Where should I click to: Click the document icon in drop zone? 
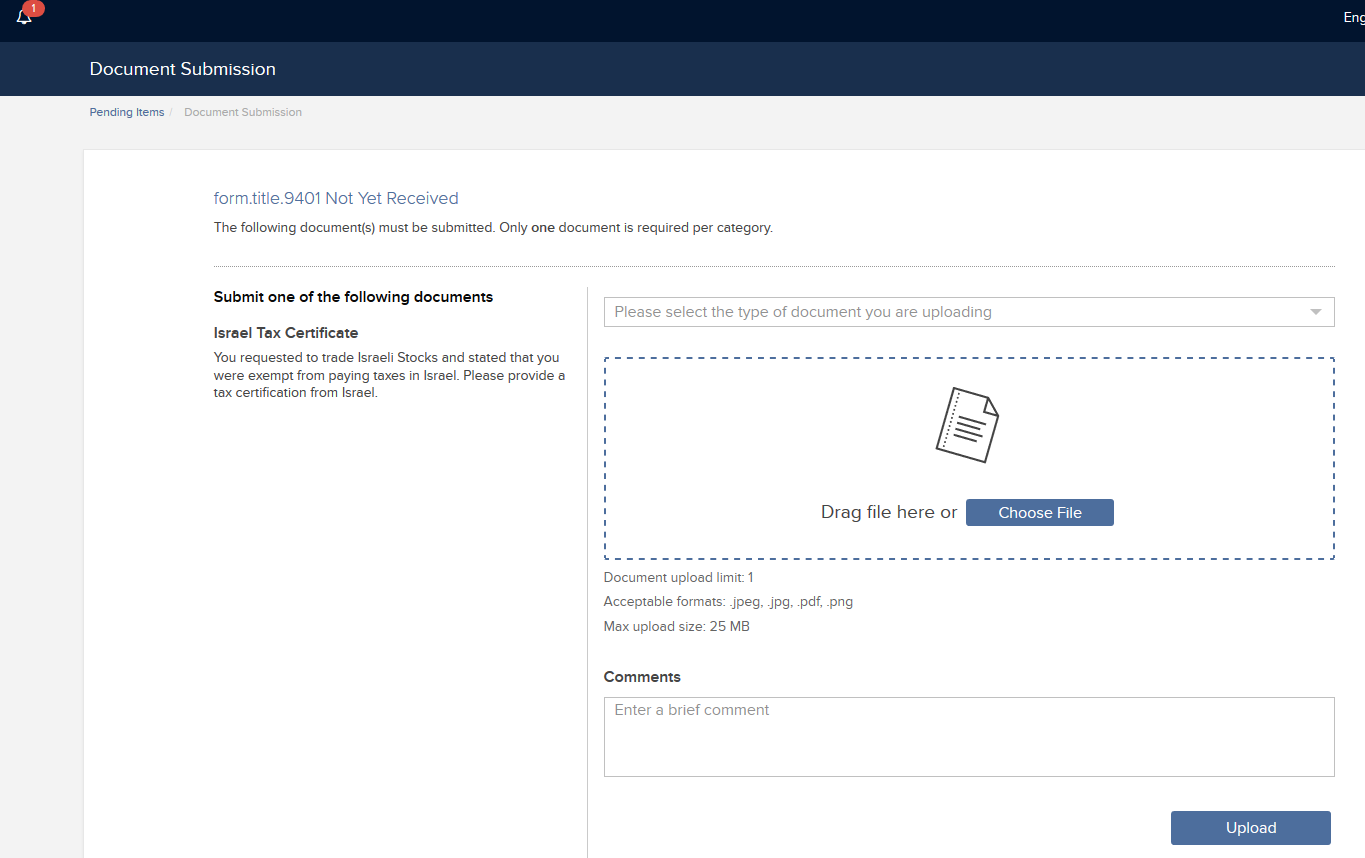[967, 424]
